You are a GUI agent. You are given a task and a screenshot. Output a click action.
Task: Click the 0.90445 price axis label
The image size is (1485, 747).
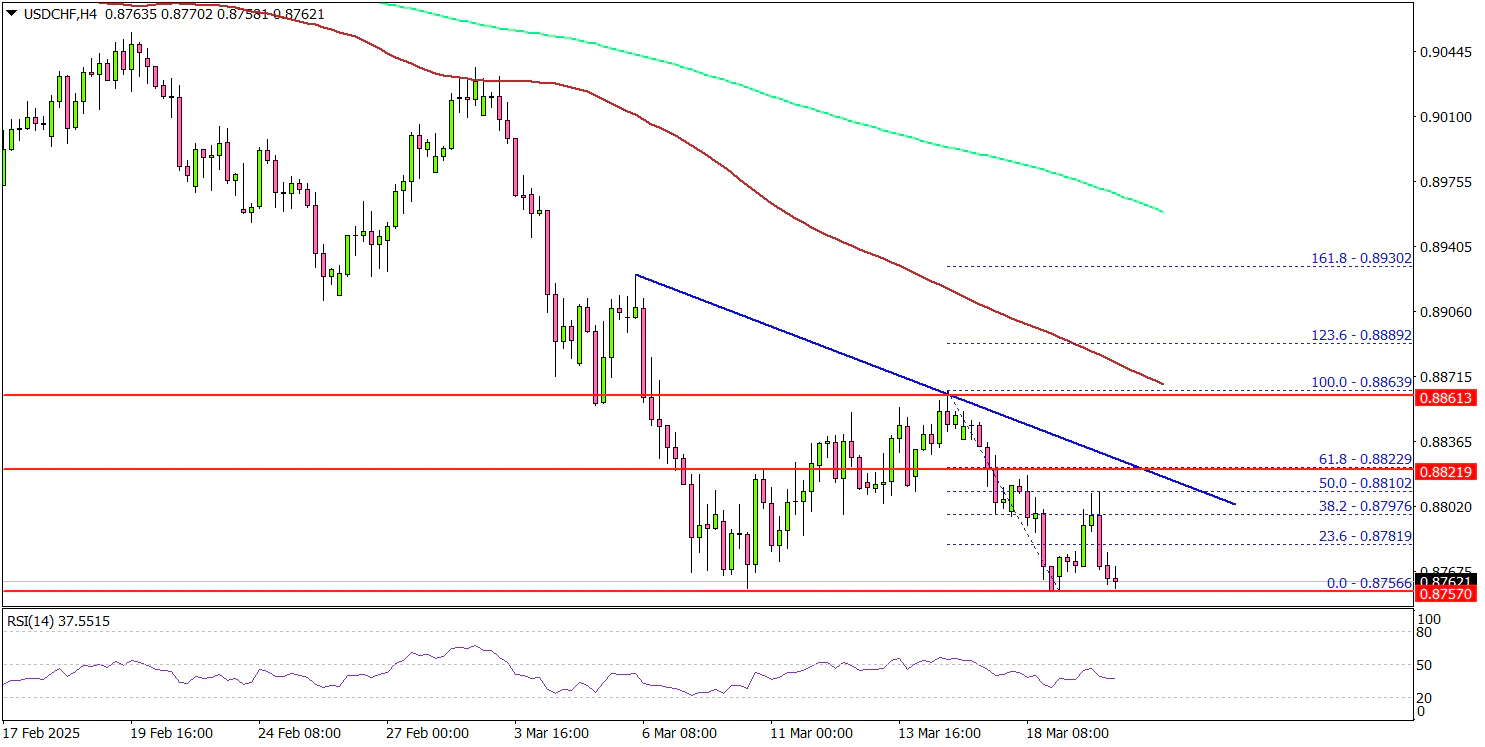(1445, 52)
